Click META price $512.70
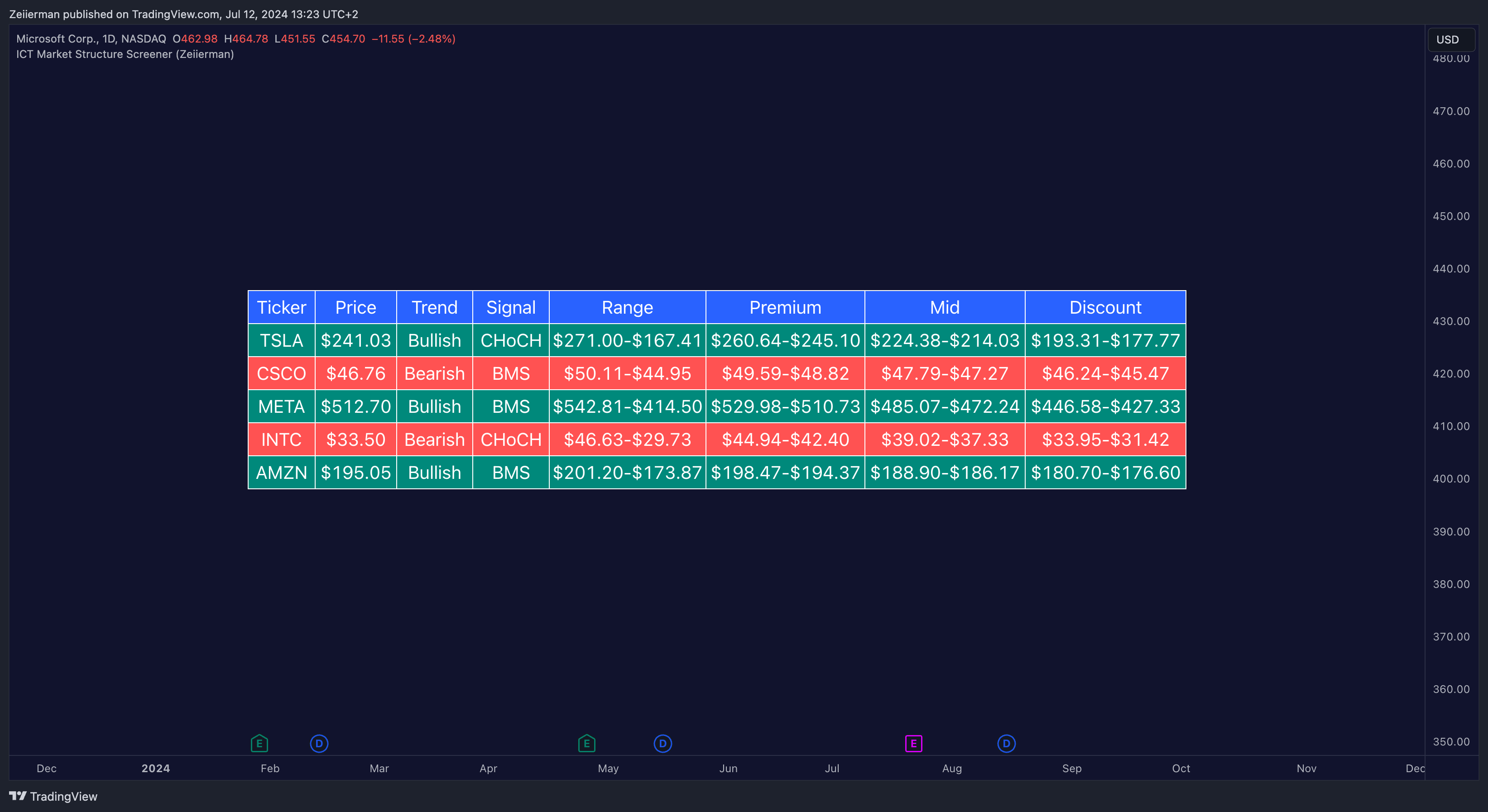 click(x=356, y=406)
